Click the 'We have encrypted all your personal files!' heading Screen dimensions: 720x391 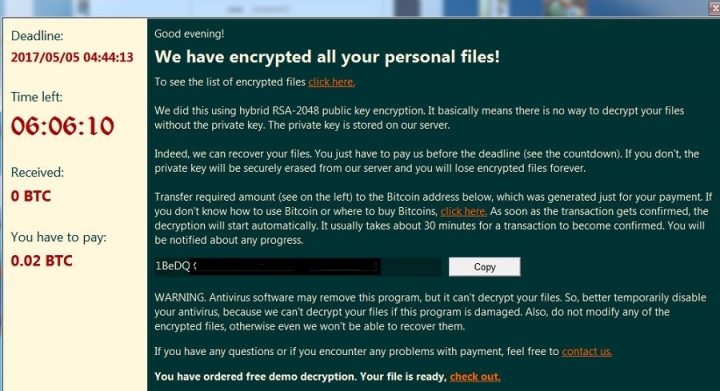coord(327,57)
